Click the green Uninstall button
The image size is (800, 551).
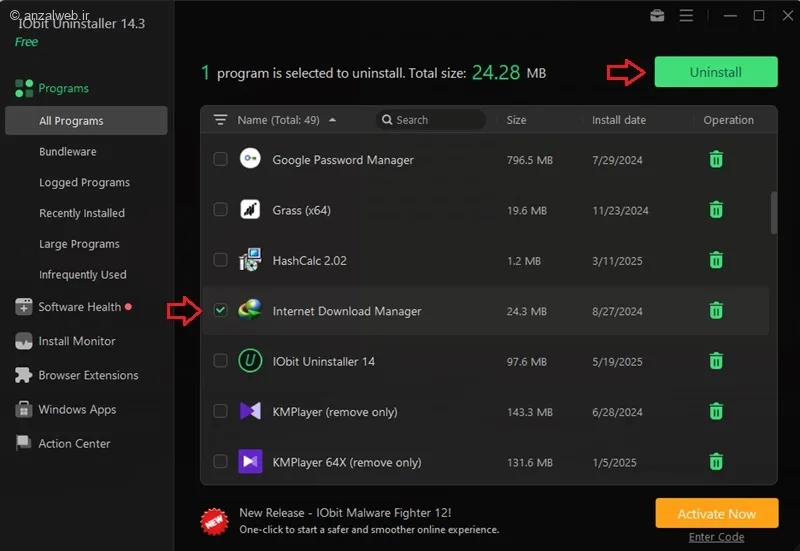(x=716, y=72)
